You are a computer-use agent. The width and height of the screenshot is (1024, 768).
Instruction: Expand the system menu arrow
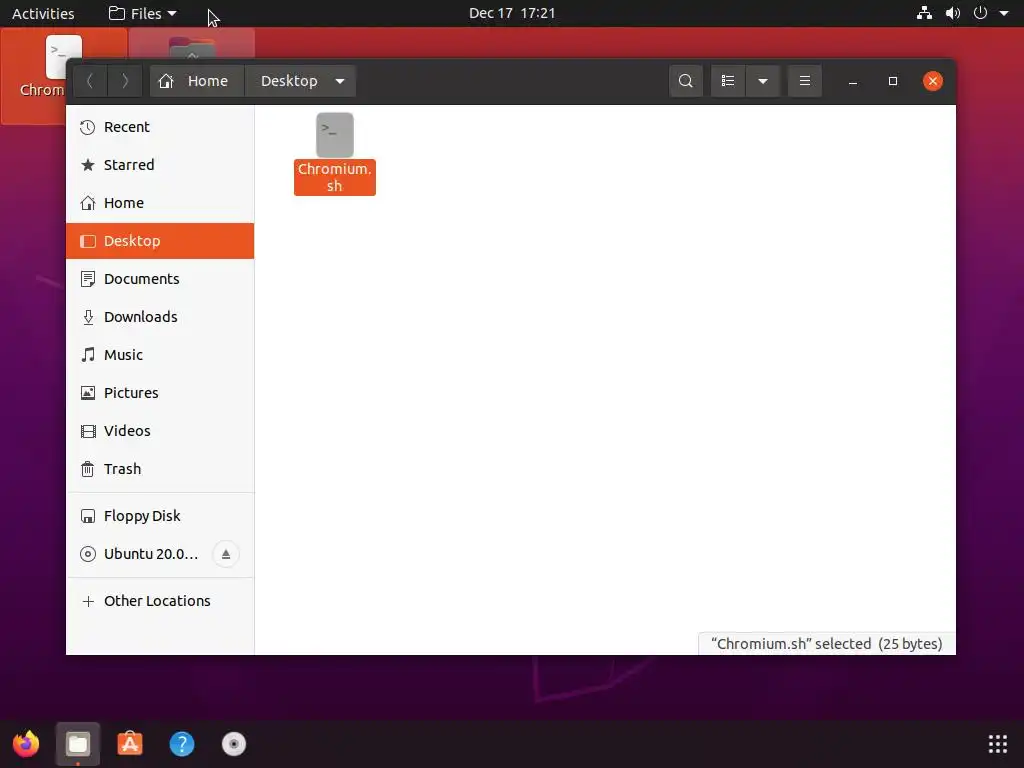1004,13
